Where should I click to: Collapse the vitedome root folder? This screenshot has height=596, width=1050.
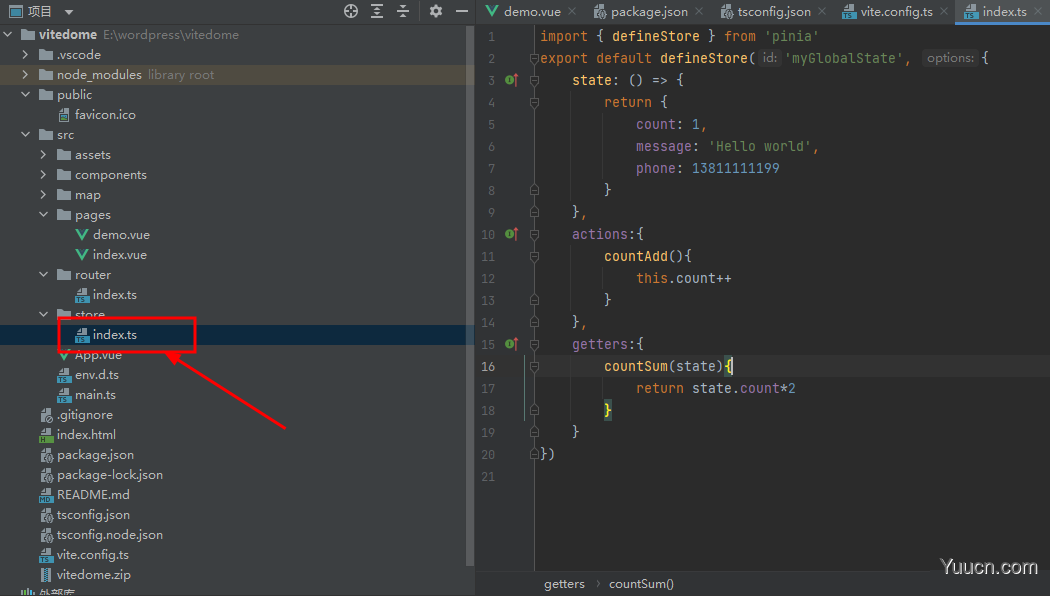tap(8, 34)
